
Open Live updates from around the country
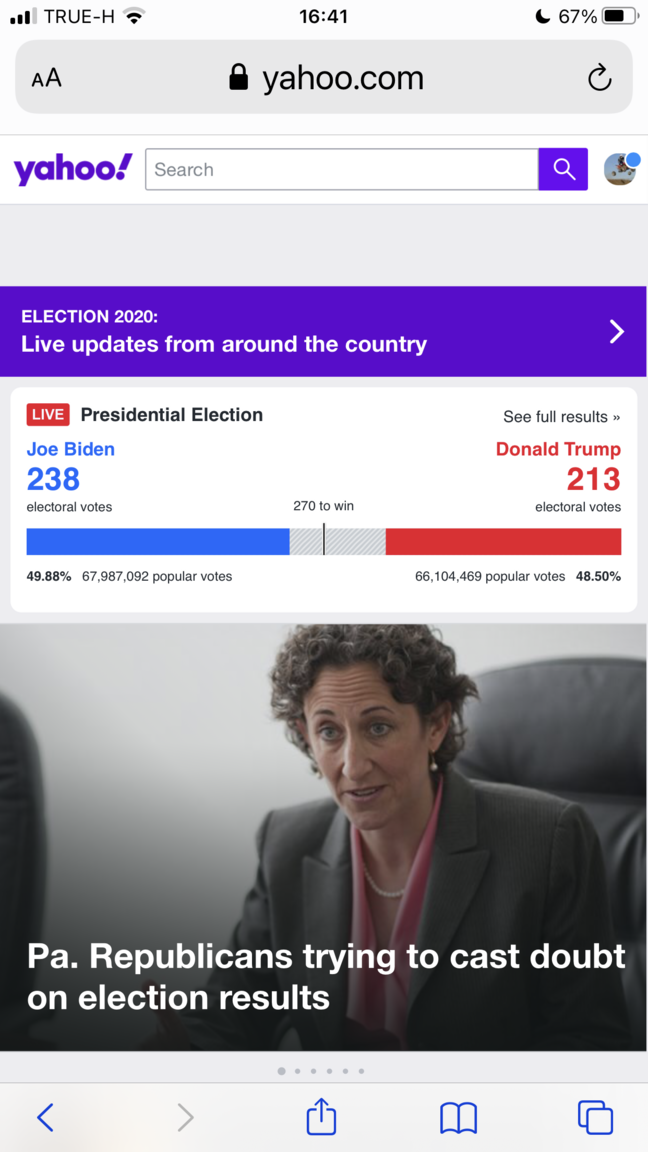click(224, 344)
